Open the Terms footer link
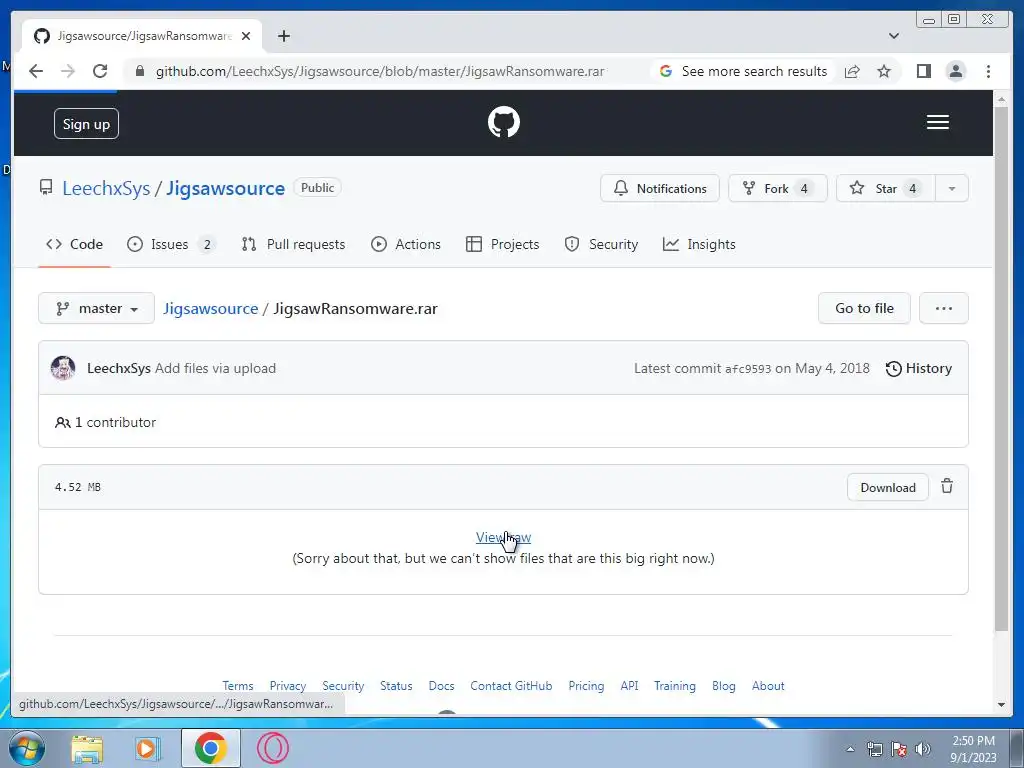Image resolution: width=1024 pixels, height=768 pixels. 238,686
